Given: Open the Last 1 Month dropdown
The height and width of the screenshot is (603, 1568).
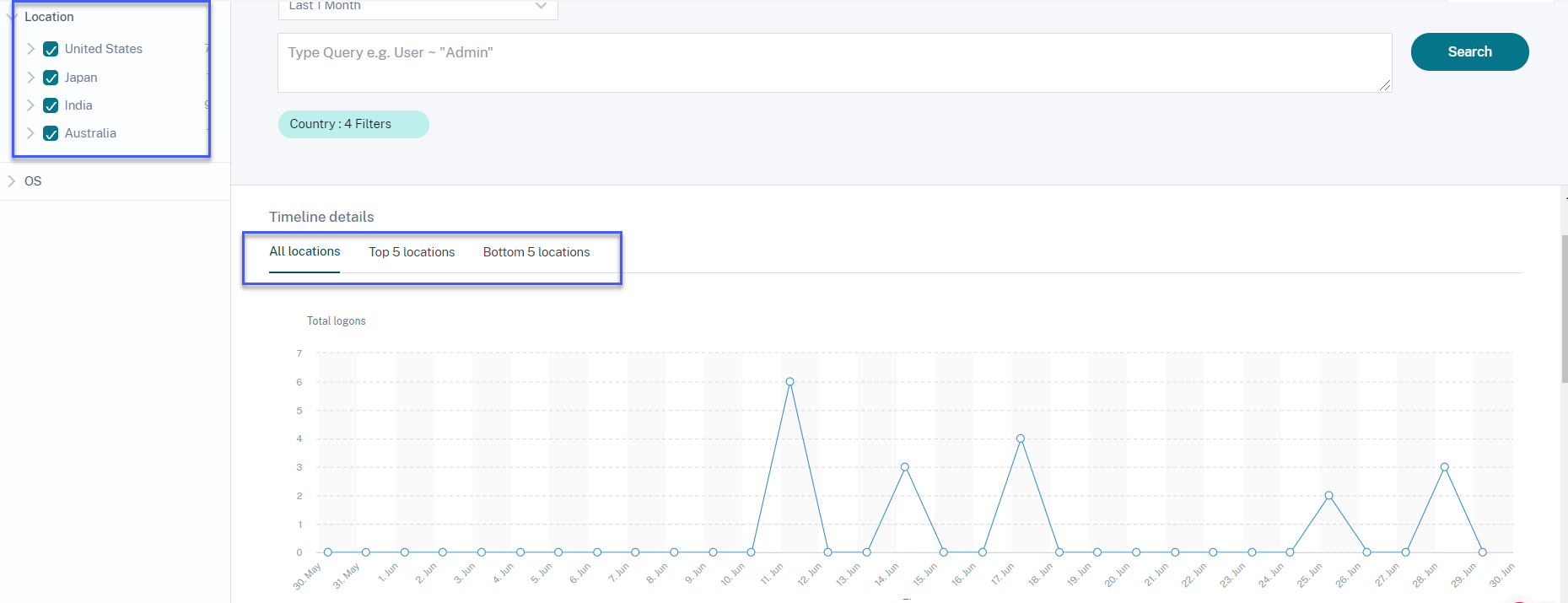Looking at the screenshot, I should 418,7.
